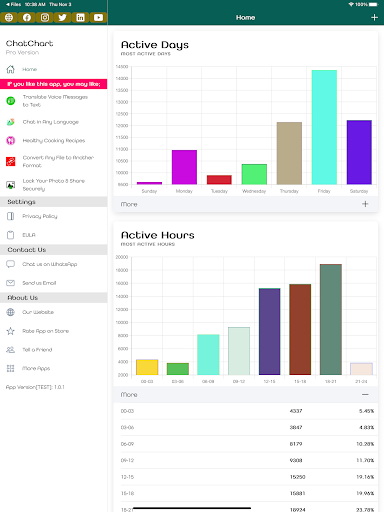
Task: Open the Instagram social icon
Action: pos(45,18)
